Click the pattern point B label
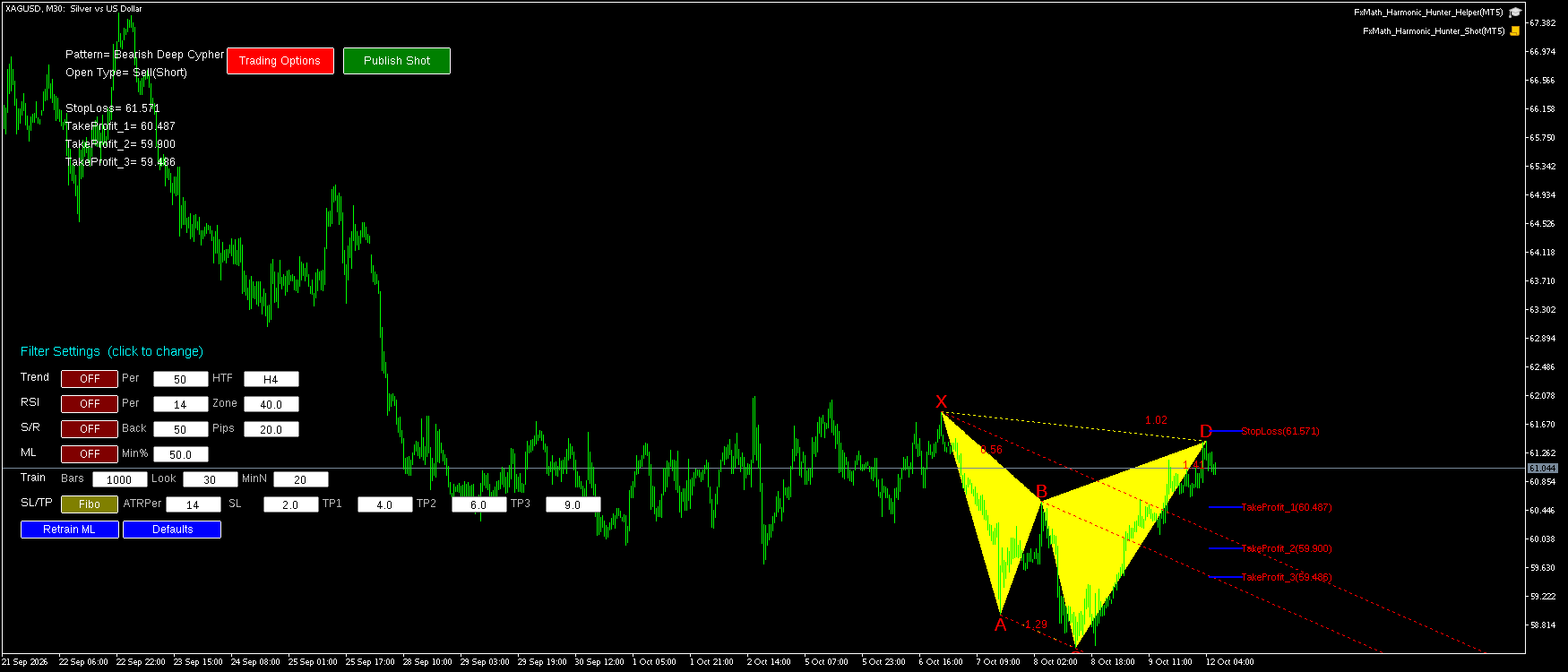 (x=1041, y=491)
